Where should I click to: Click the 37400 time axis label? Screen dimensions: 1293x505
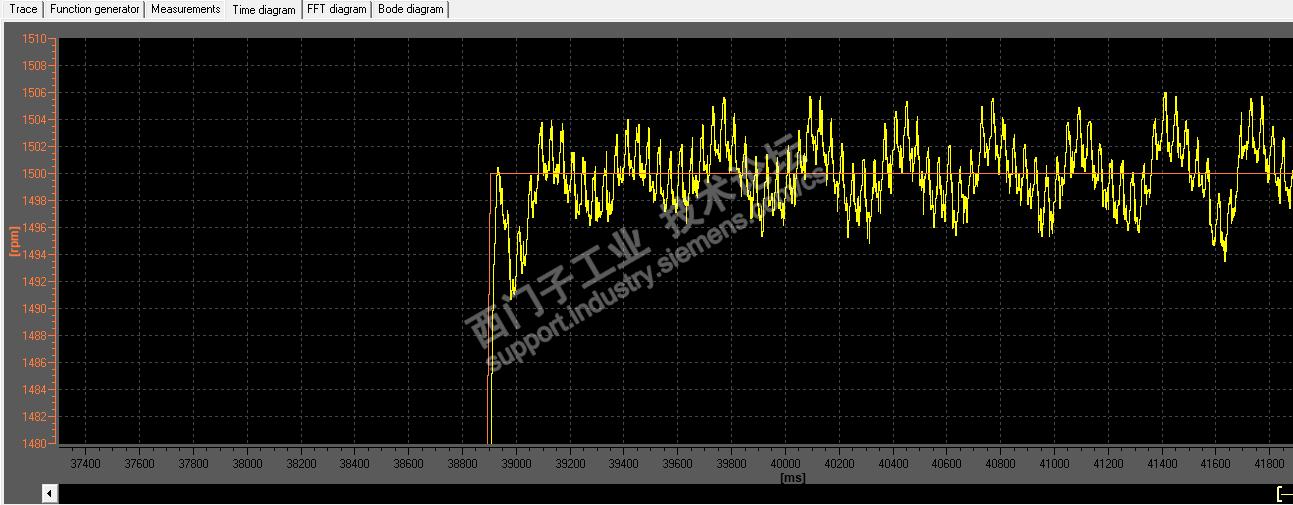click(85, 465)
